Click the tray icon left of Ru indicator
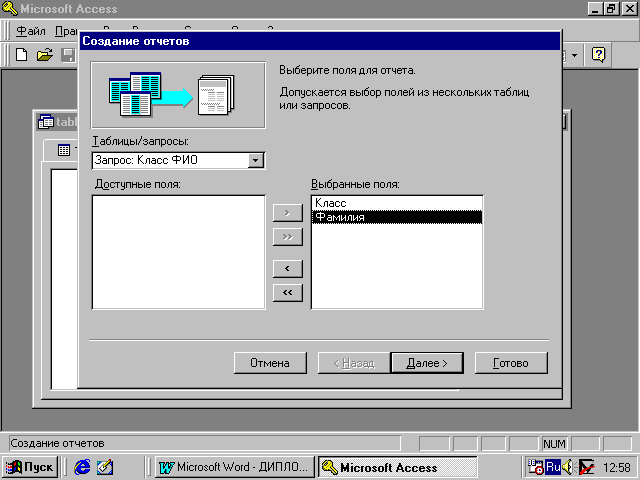This screenshot has width=640, height=480. (x=536, y=467)
